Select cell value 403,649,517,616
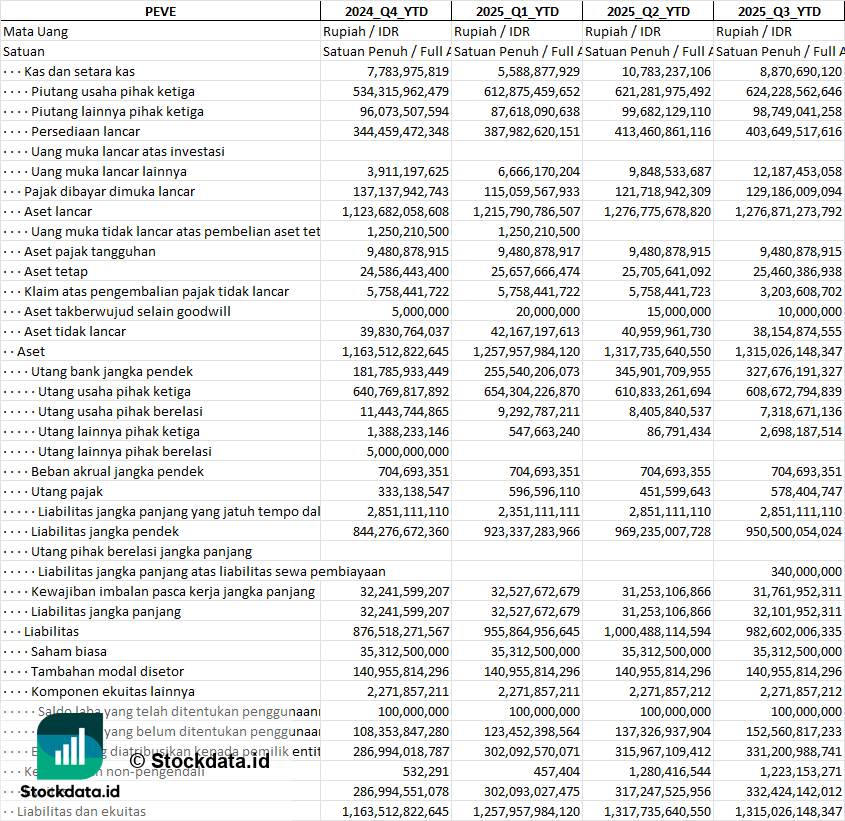Viewport: 845px width, 821px height. click(x=794, y=132)
